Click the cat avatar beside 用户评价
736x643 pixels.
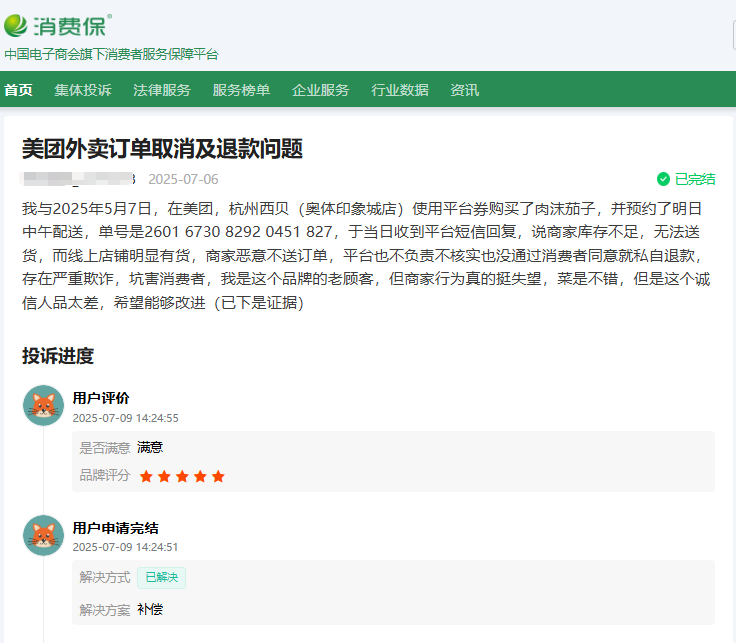point(44,406)
